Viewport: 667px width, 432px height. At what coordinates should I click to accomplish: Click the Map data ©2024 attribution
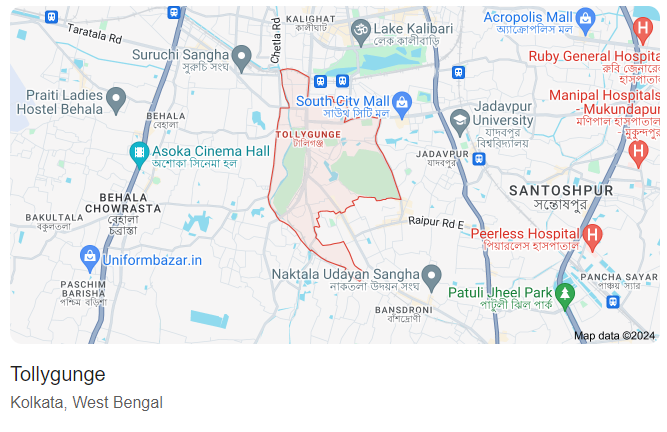pyautogui.click(x=614, y=336)
